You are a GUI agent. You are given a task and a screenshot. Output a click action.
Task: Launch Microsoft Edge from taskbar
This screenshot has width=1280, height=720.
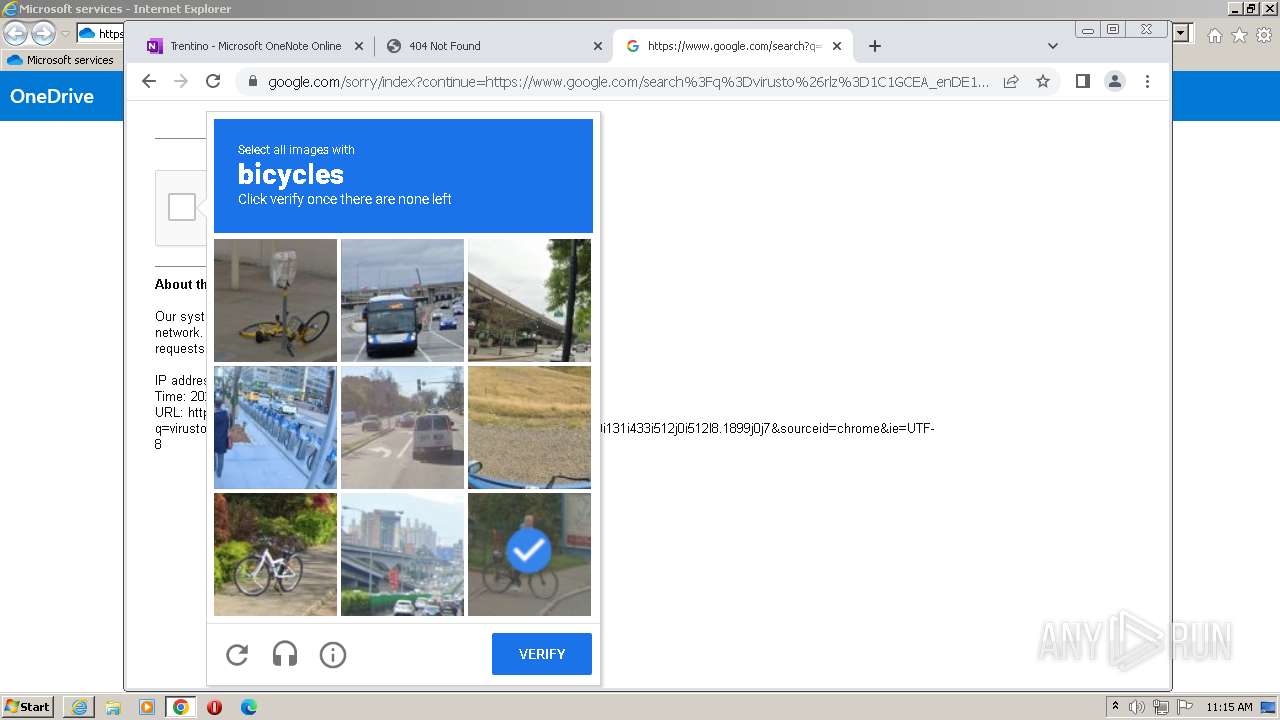tap(249, 707)
